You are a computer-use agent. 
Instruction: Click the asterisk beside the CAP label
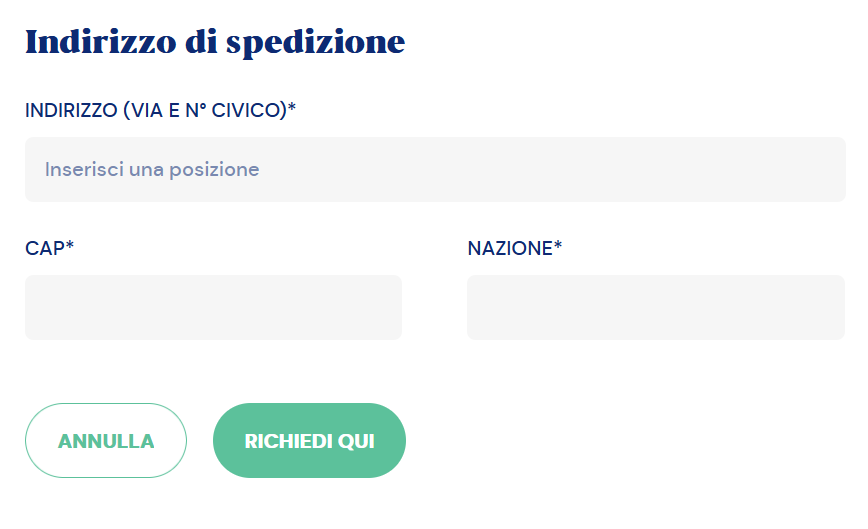[70, 246]
